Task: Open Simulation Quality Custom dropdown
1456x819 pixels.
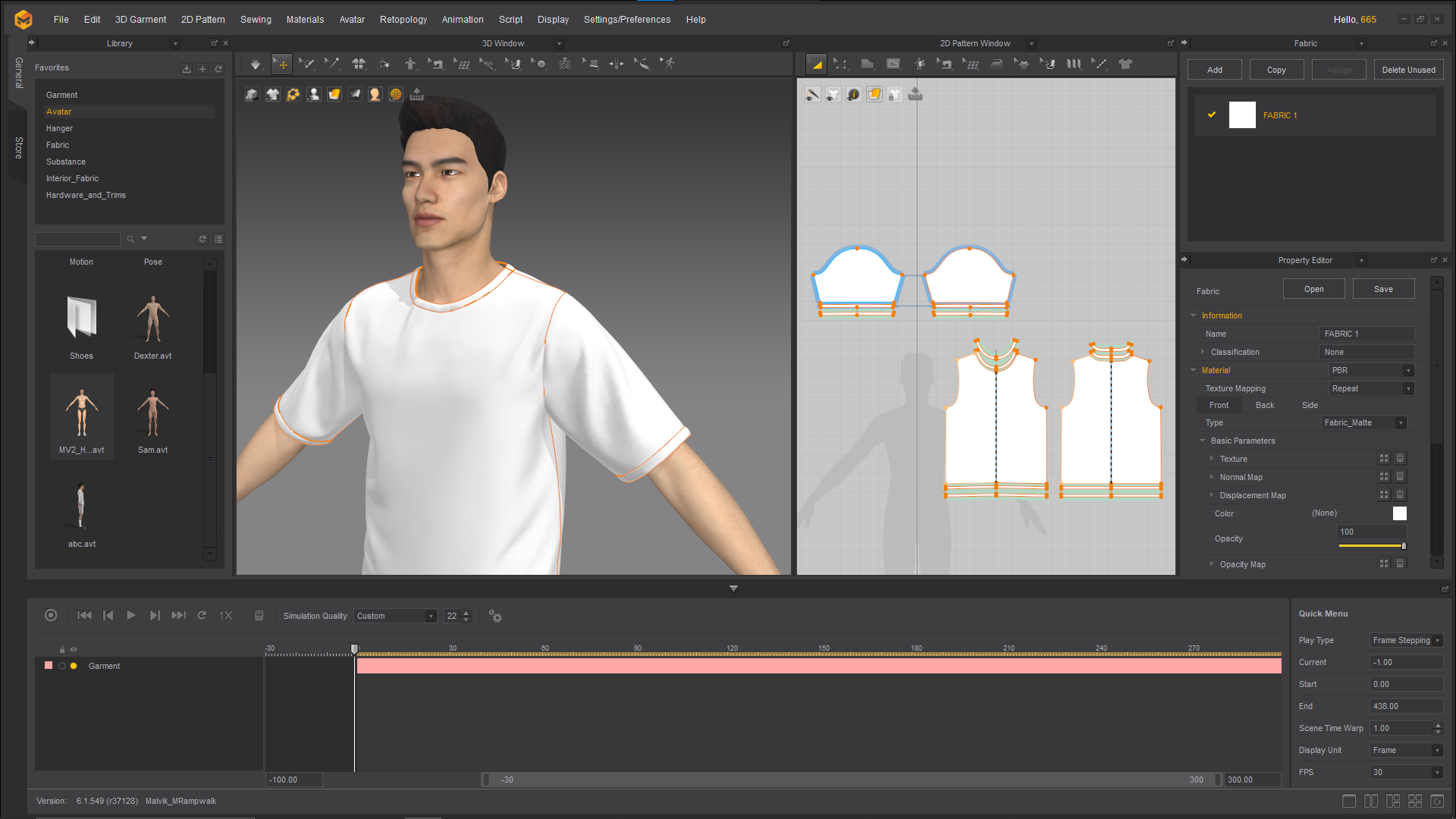Action: pos(395,616)
